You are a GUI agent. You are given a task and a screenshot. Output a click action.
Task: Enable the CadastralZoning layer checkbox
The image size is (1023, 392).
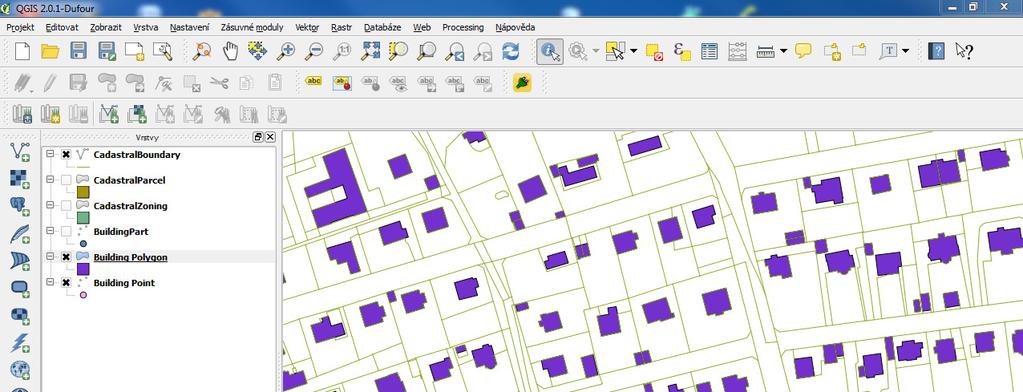click(x=66, y=205)
